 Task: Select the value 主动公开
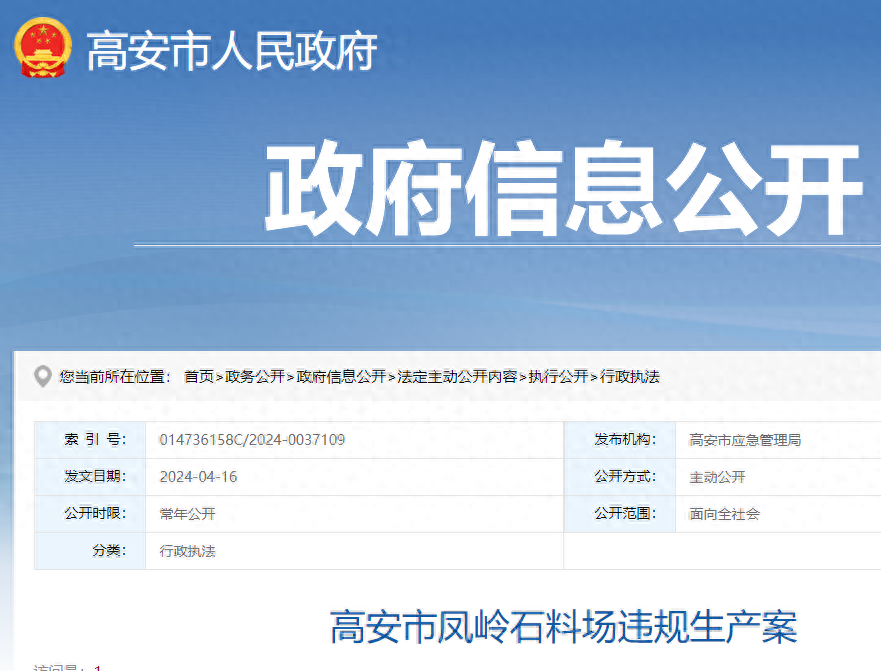(x=717, y=477)
